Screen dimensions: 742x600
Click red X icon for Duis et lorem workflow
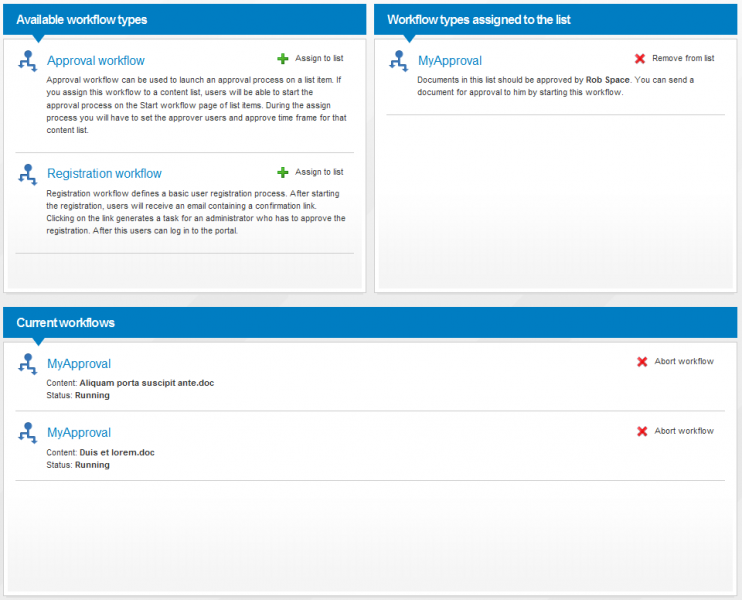coord(642,431)
